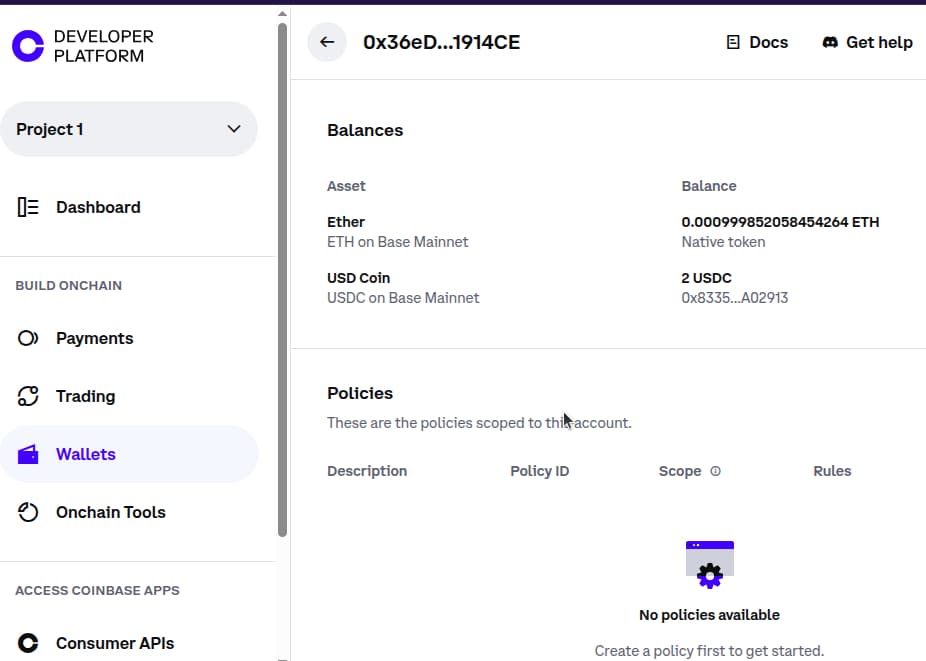Expand the project selector chevron
This screenshot has width=926, height=661.
tap(234, 129)
